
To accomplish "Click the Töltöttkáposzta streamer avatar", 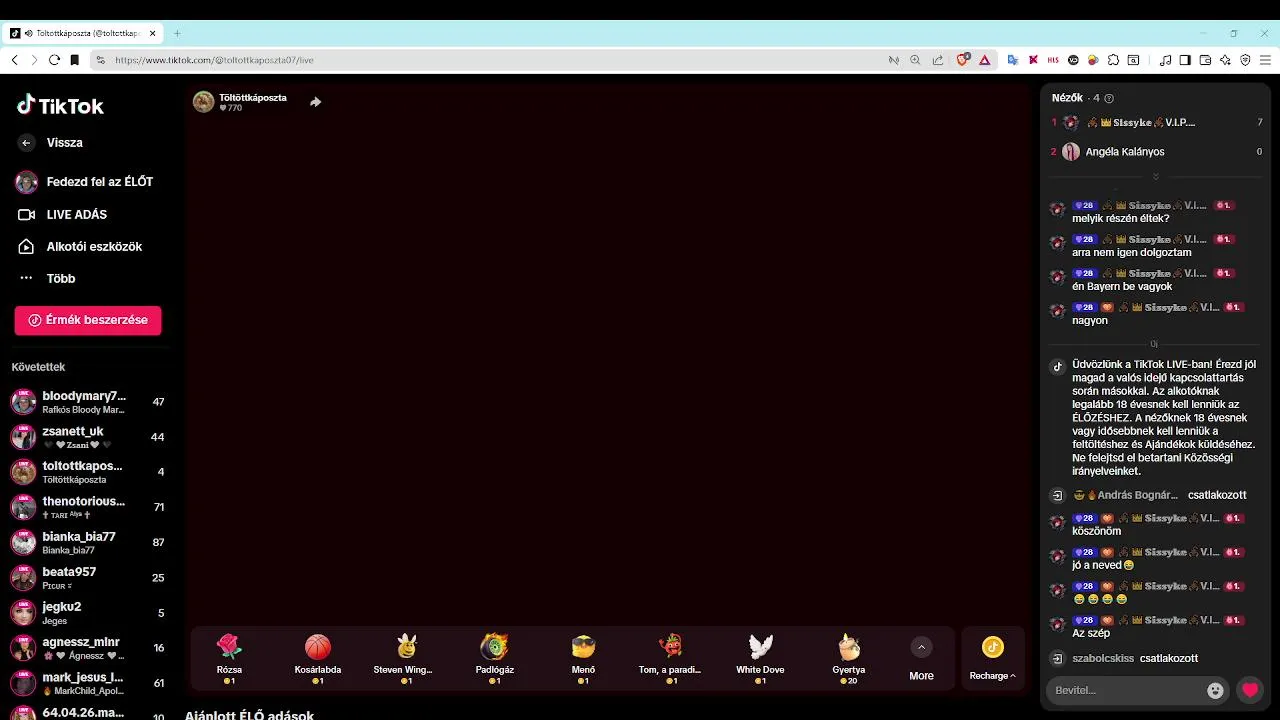I will pos(203,102).
